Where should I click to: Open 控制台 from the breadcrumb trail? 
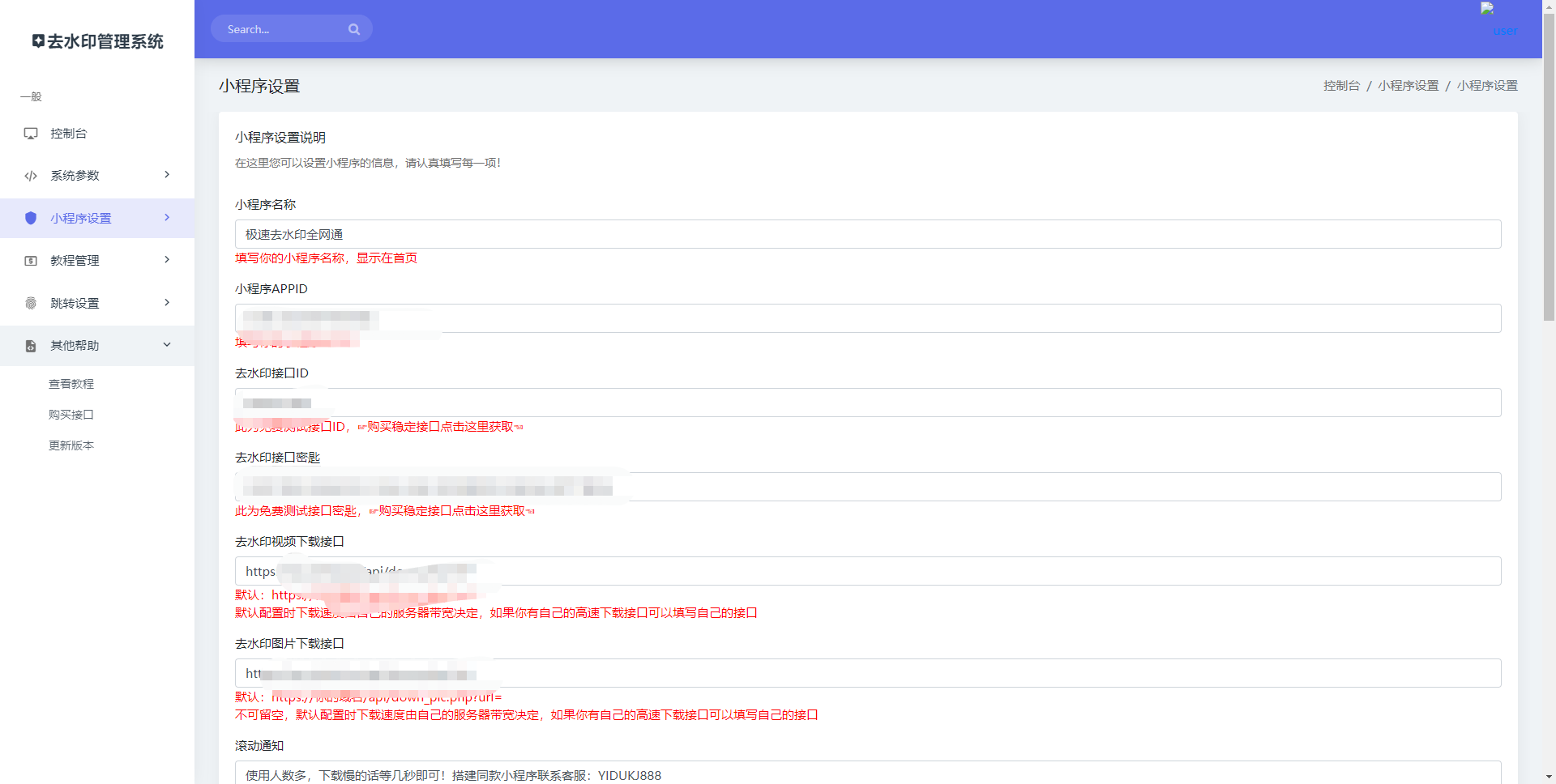(x=1341, y=85)
